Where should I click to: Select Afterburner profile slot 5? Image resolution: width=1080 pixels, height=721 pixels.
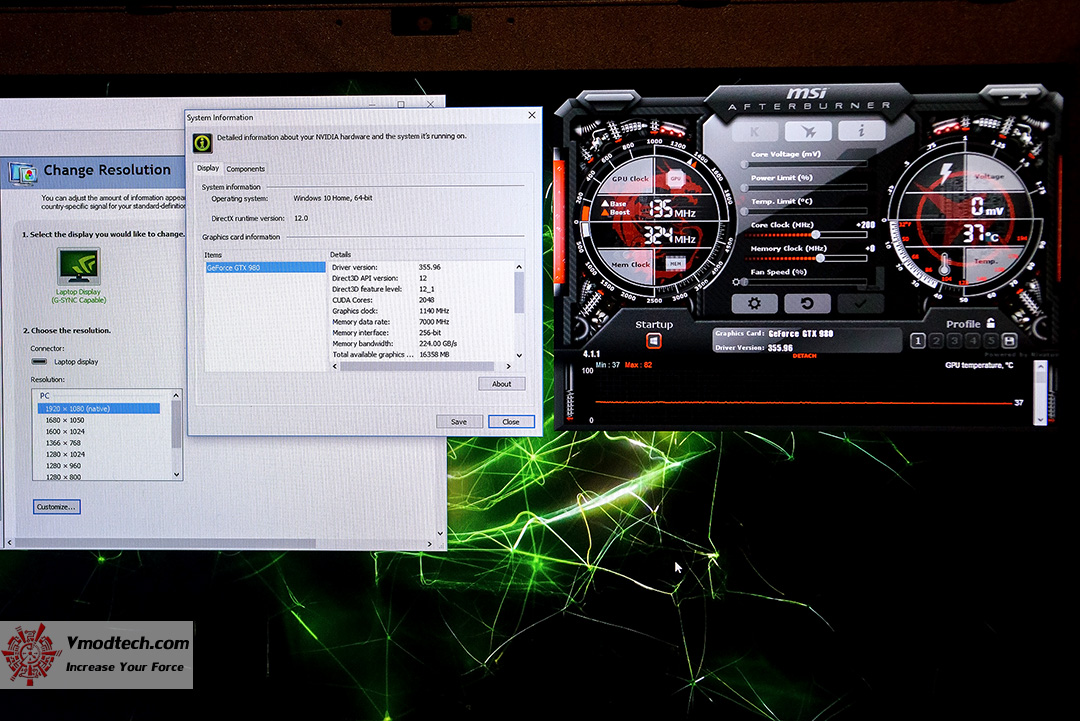[990, 340]
